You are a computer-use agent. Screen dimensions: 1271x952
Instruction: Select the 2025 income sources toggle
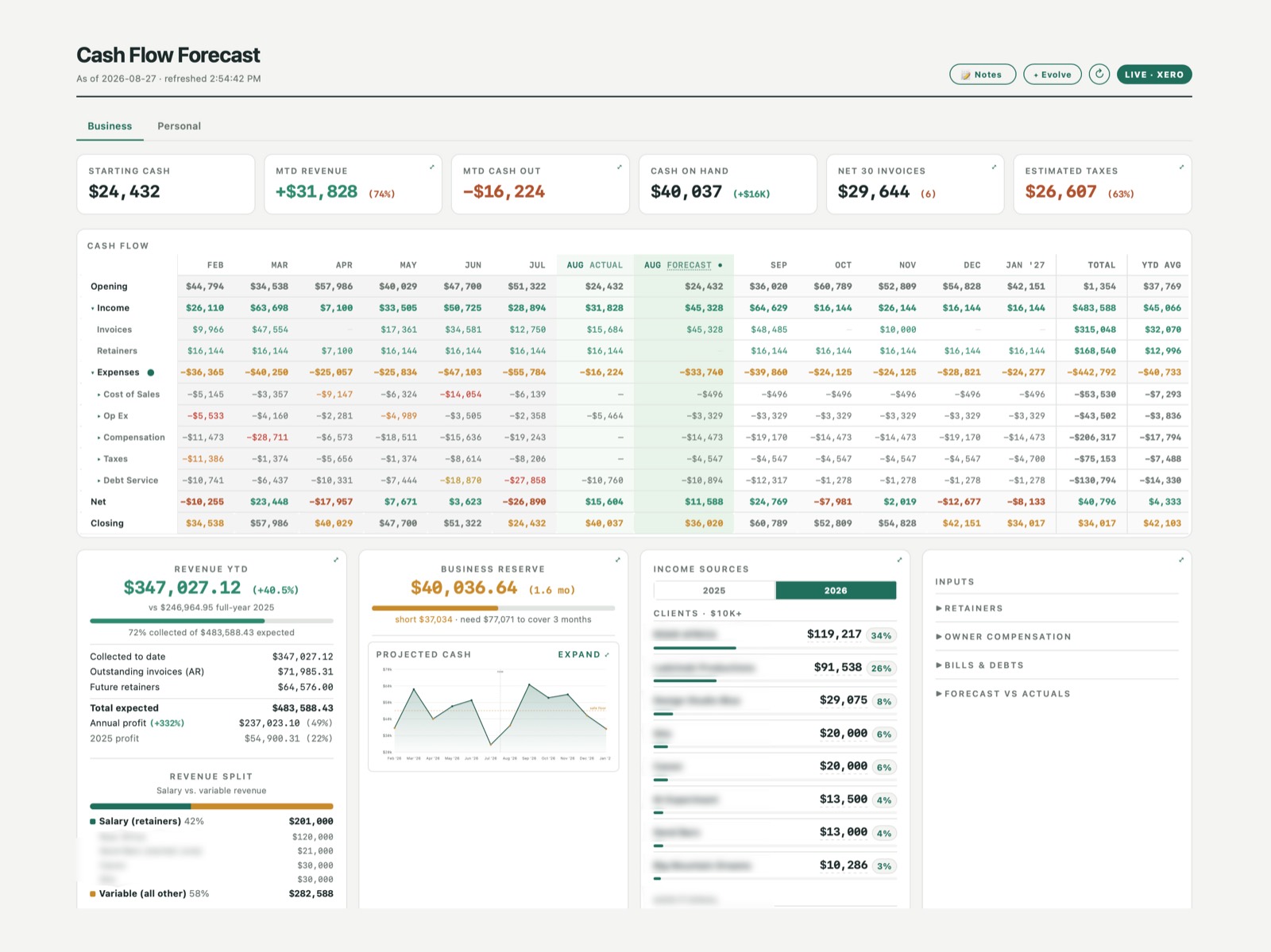[714, 591]
